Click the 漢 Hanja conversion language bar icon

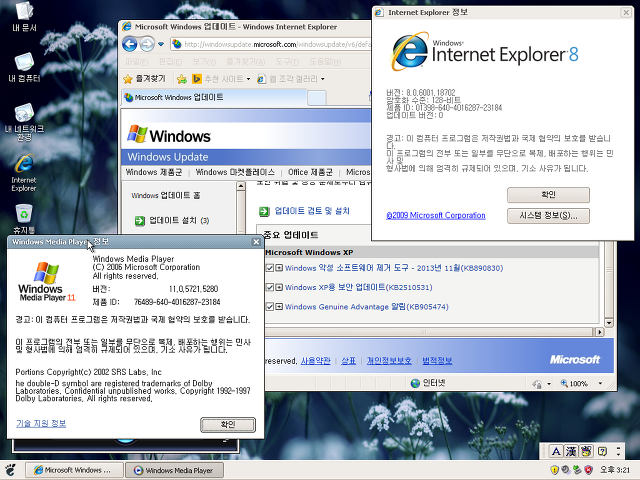click(x=571, y=451)
